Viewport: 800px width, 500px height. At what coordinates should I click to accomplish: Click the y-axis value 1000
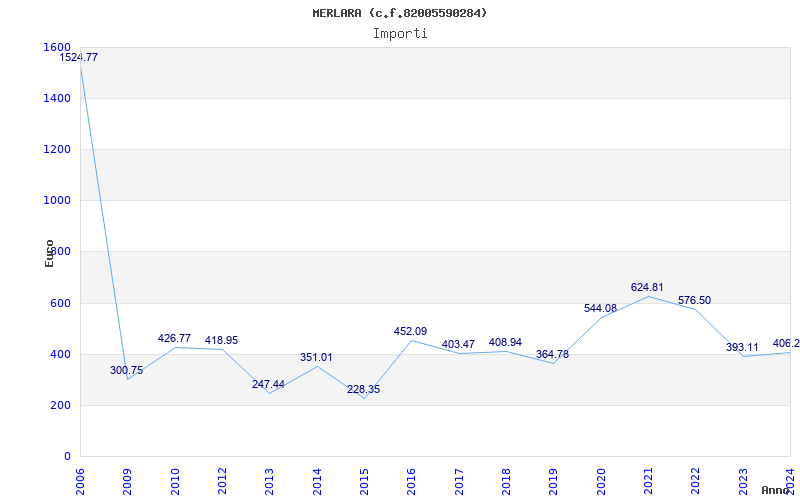pyautogui.click(x=57, y=201)
